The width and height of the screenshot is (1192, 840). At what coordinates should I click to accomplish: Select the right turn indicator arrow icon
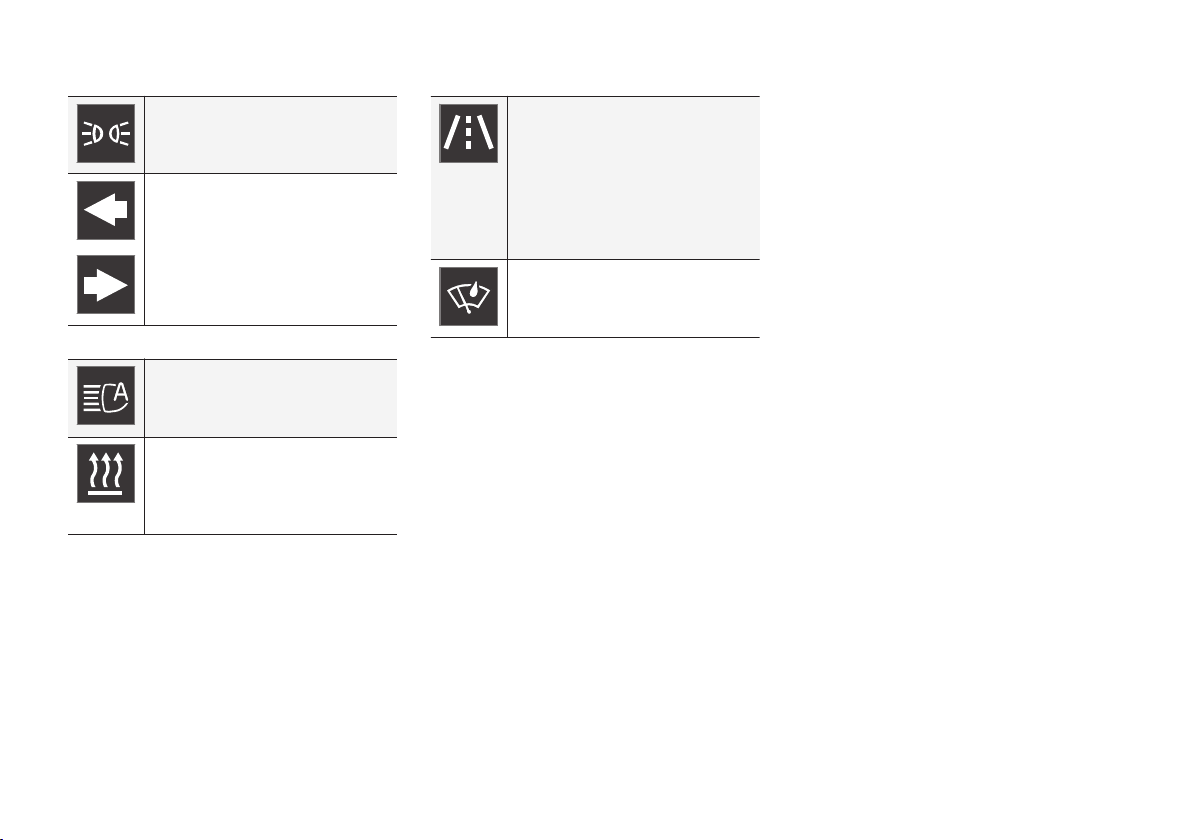pos(106,284)
